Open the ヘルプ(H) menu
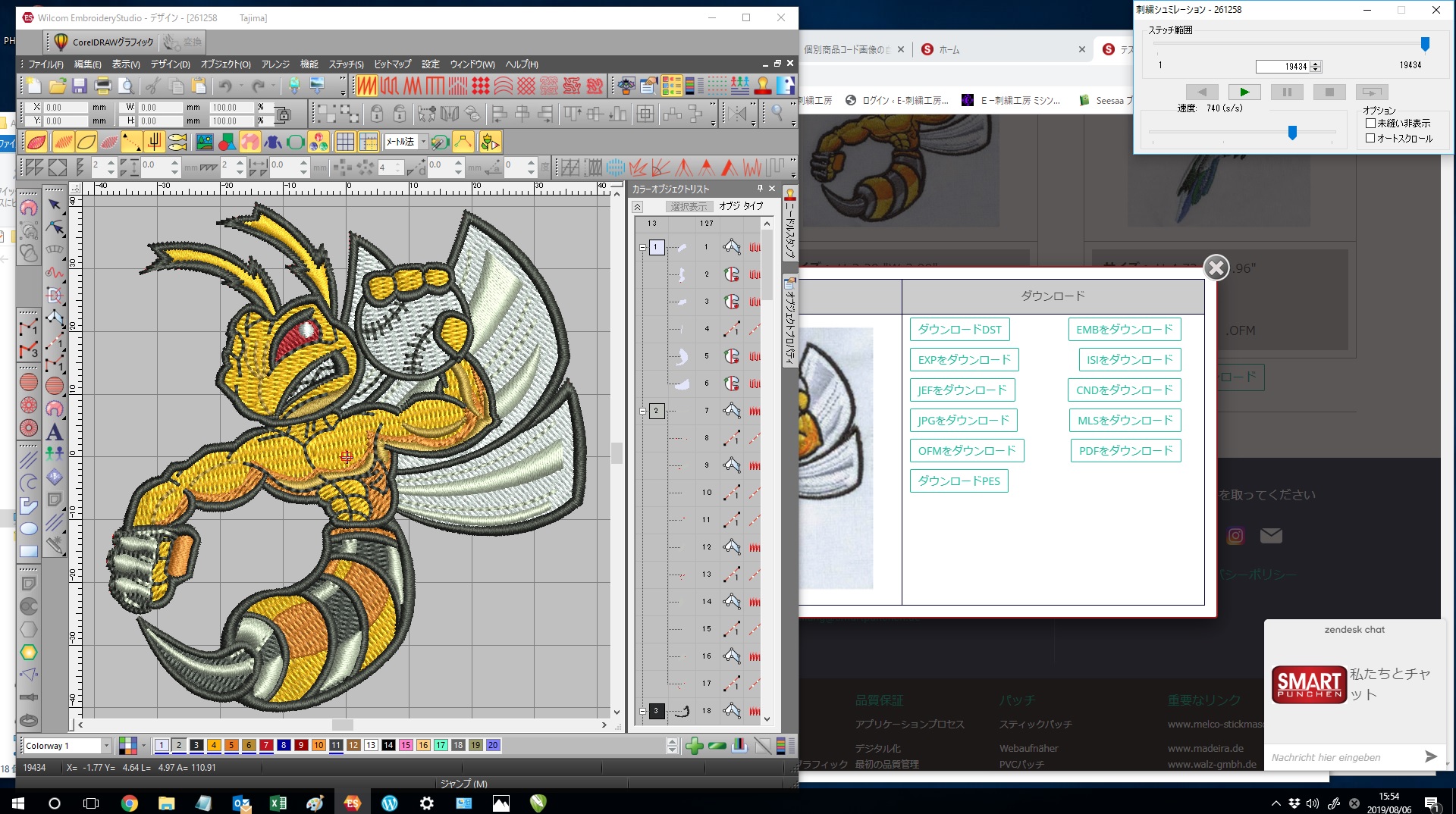This screenshot has height=814, width=1456. coord(522,64)
